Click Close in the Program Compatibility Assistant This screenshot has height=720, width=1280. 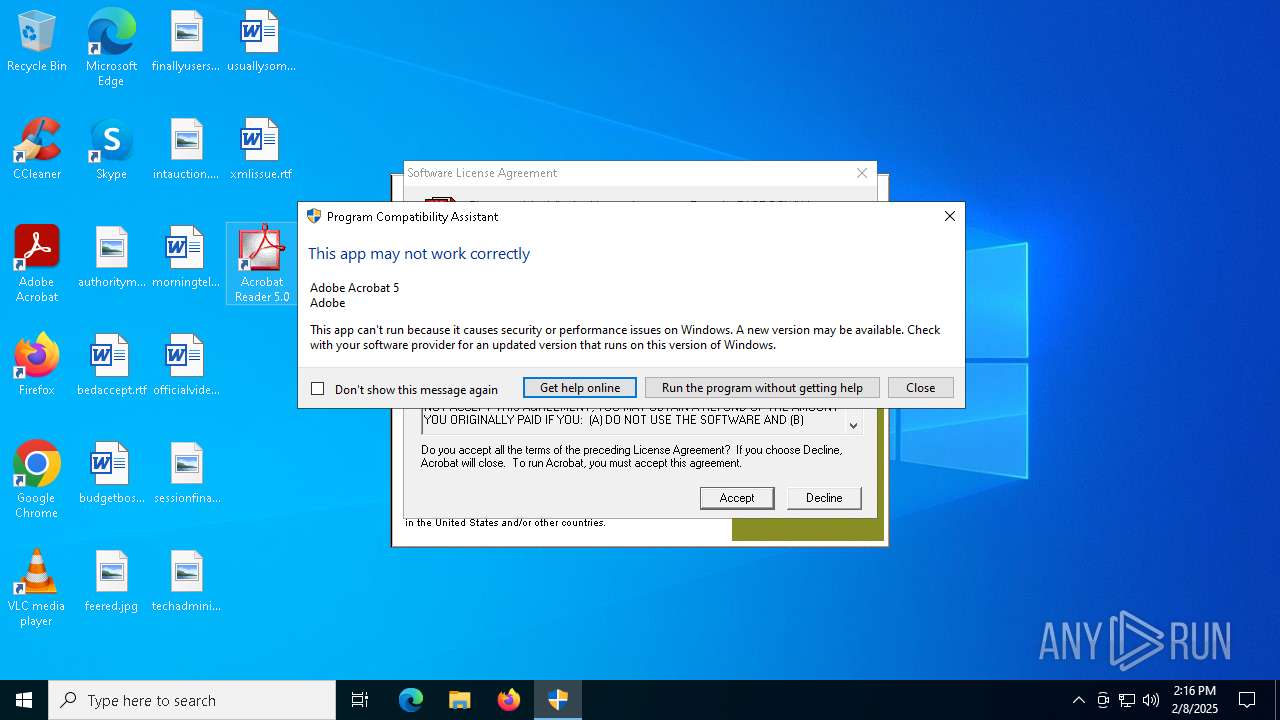(x=920, y=388)
